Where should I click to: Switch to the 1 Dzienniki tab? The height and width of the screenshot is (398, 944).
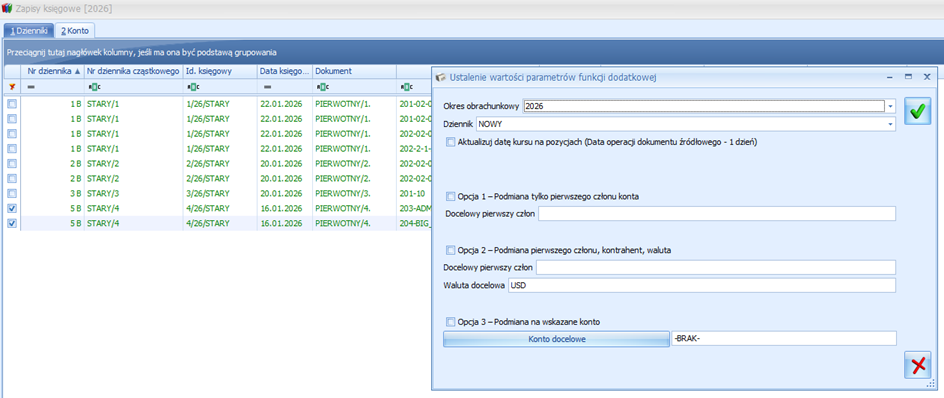(x=29, y=30)
